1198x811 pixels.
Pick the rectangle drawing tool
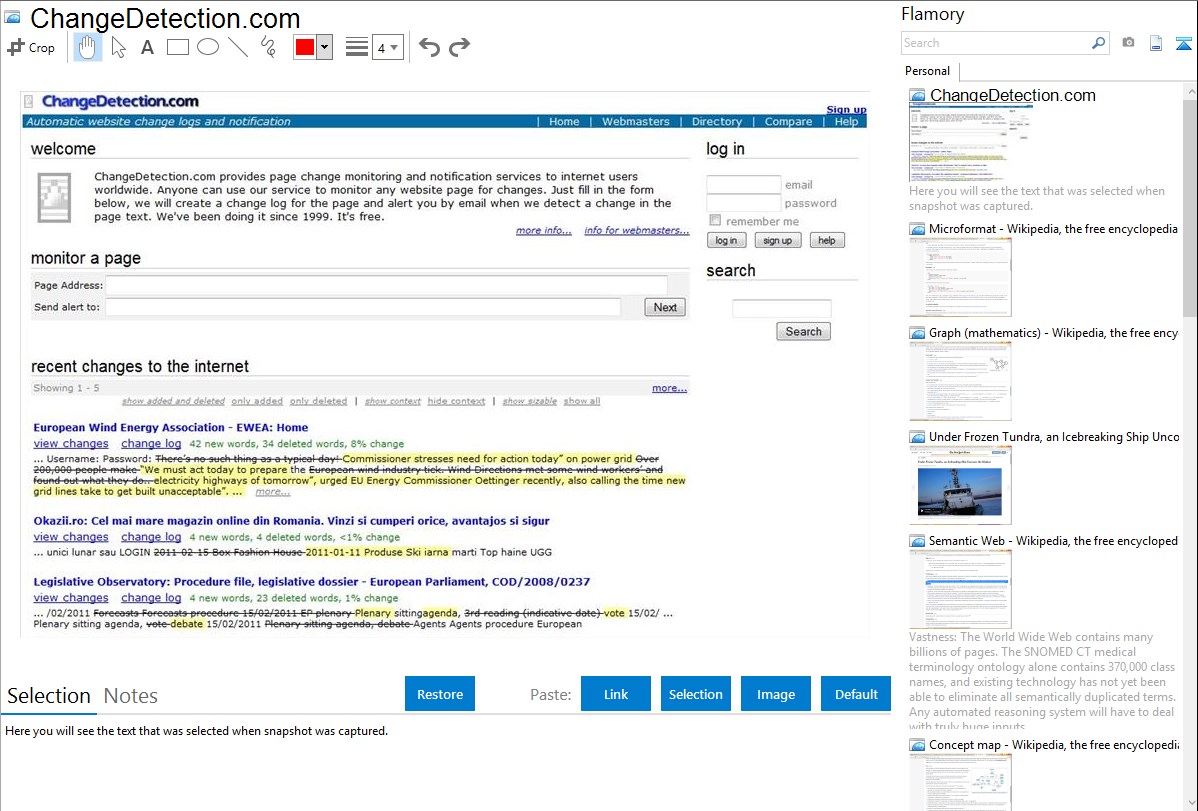tap(177, 47)
